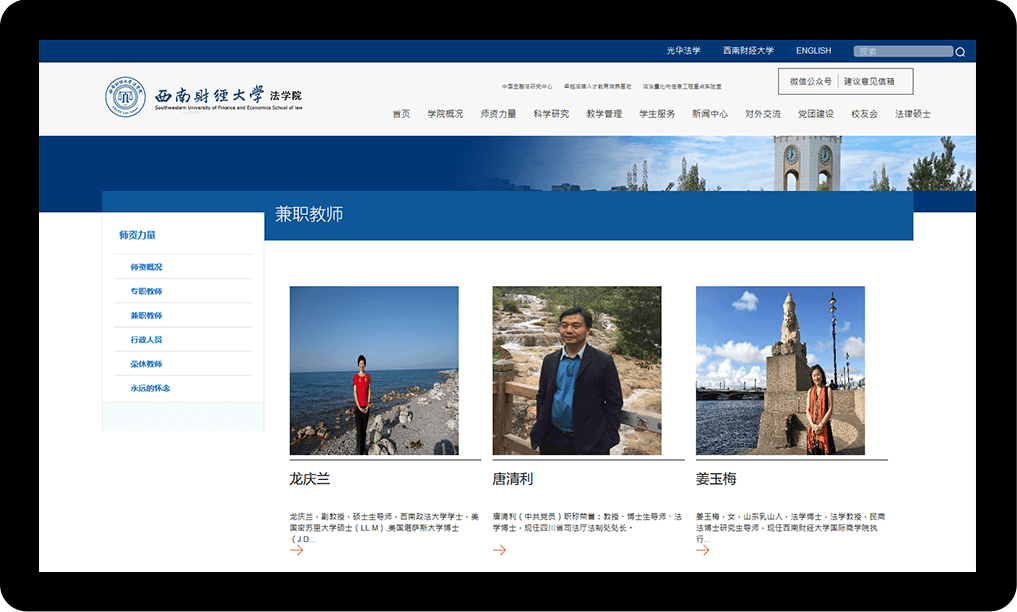
Task: Go to 新闻中心 in the nav bar
Action: coord(710,114)
